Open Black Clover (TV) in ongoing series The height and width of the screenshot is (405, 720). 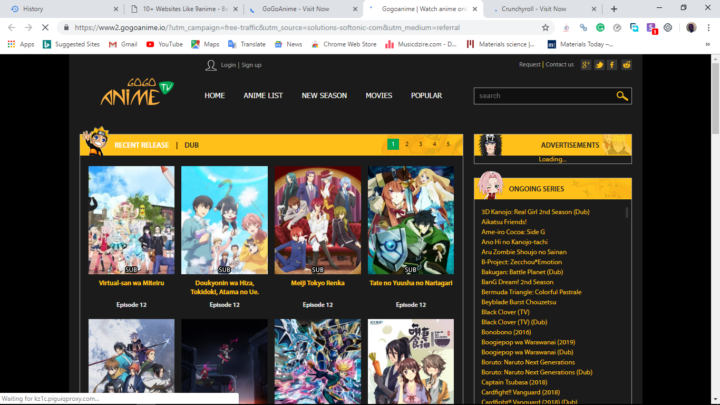(505, 312)
